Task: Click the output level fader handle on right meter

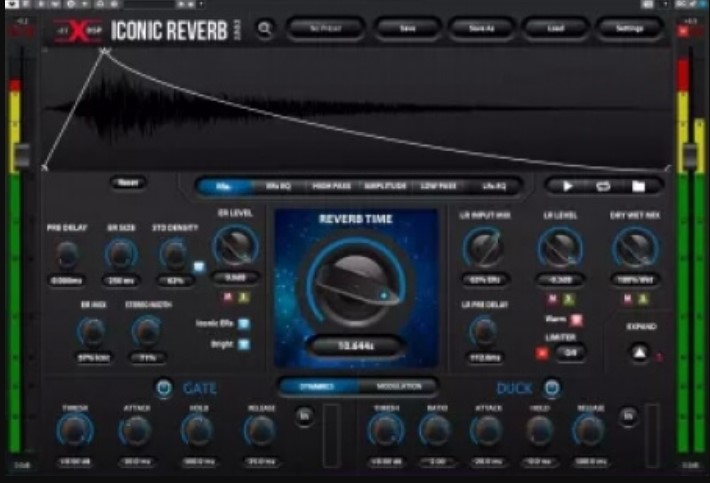Action: click(x=691, y=157)
